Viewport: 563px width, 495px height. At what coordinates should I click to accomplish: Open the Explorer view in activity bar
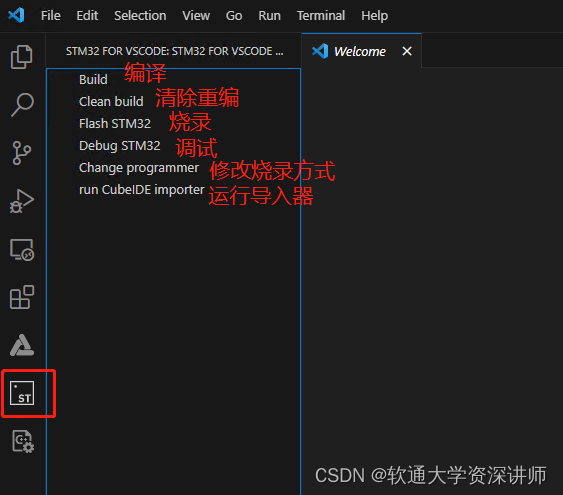pyautogui.click(x=22, y=57)
